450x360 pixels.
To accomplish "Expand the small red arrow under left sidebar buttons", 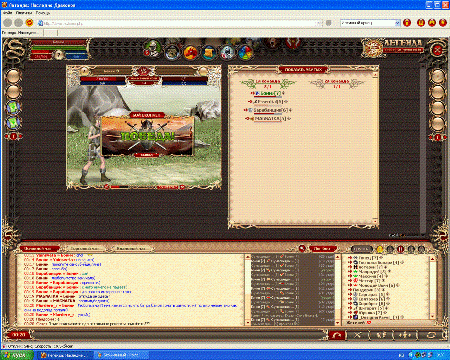I will pyautogui.click(x=13, y=136).
